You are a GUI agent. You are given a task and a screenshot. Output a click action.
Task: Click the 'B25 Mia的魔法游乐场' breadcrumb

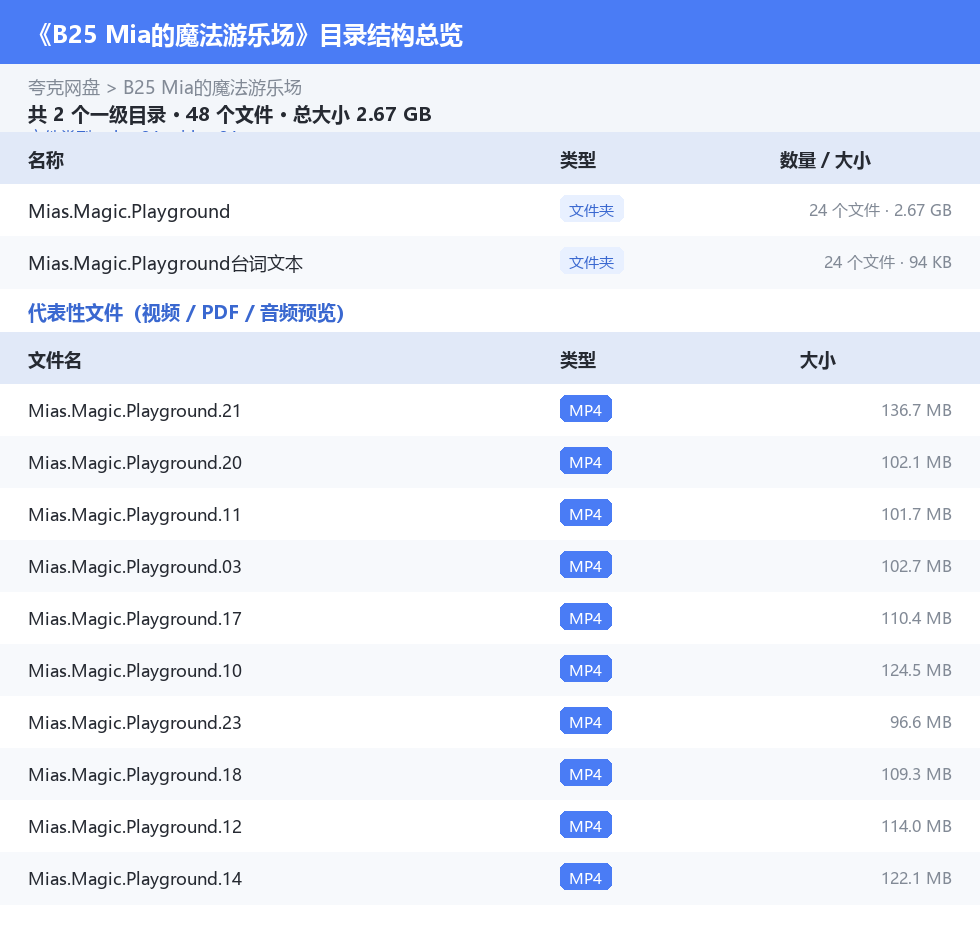[x=212, y=87]
